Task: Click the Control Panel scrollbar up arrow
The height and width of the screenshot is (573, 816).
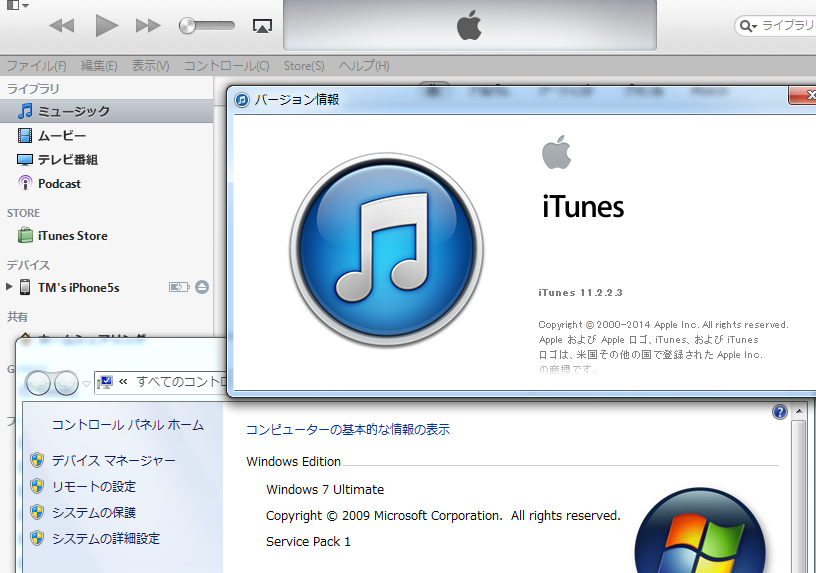Action: point(799,411)
